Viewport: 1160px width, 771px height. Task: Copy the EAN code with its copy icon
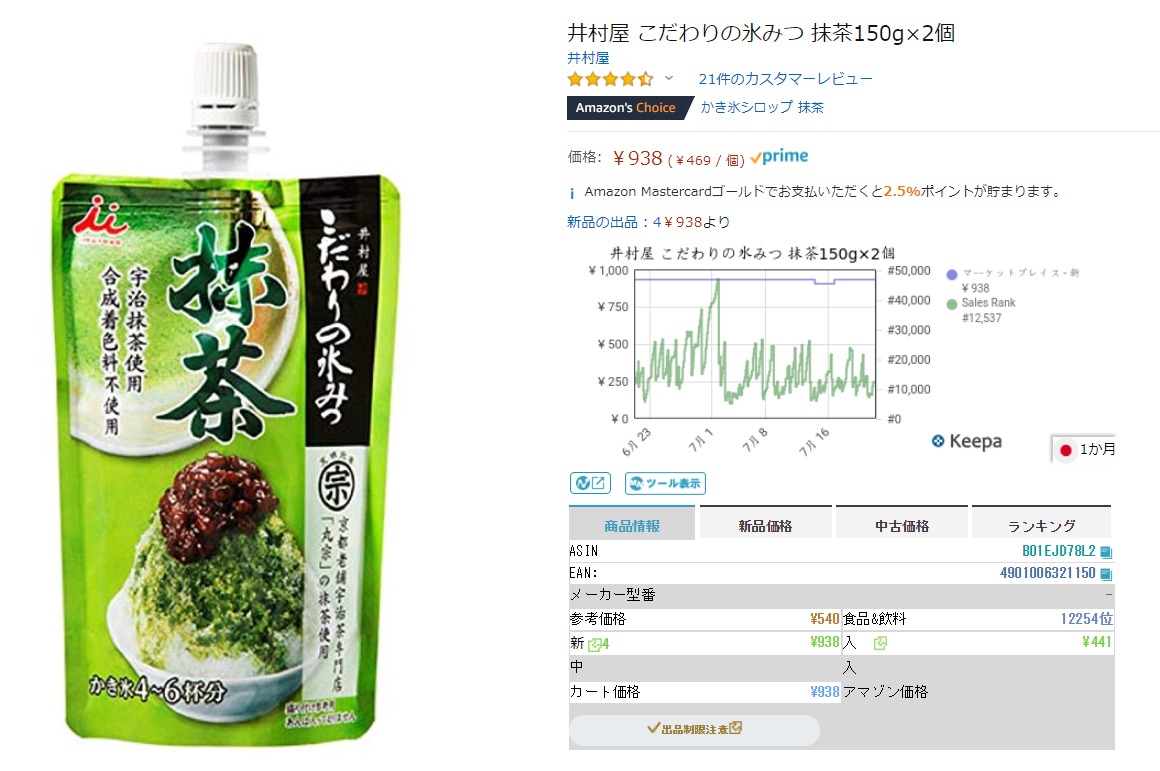[x=1106, y=574]
